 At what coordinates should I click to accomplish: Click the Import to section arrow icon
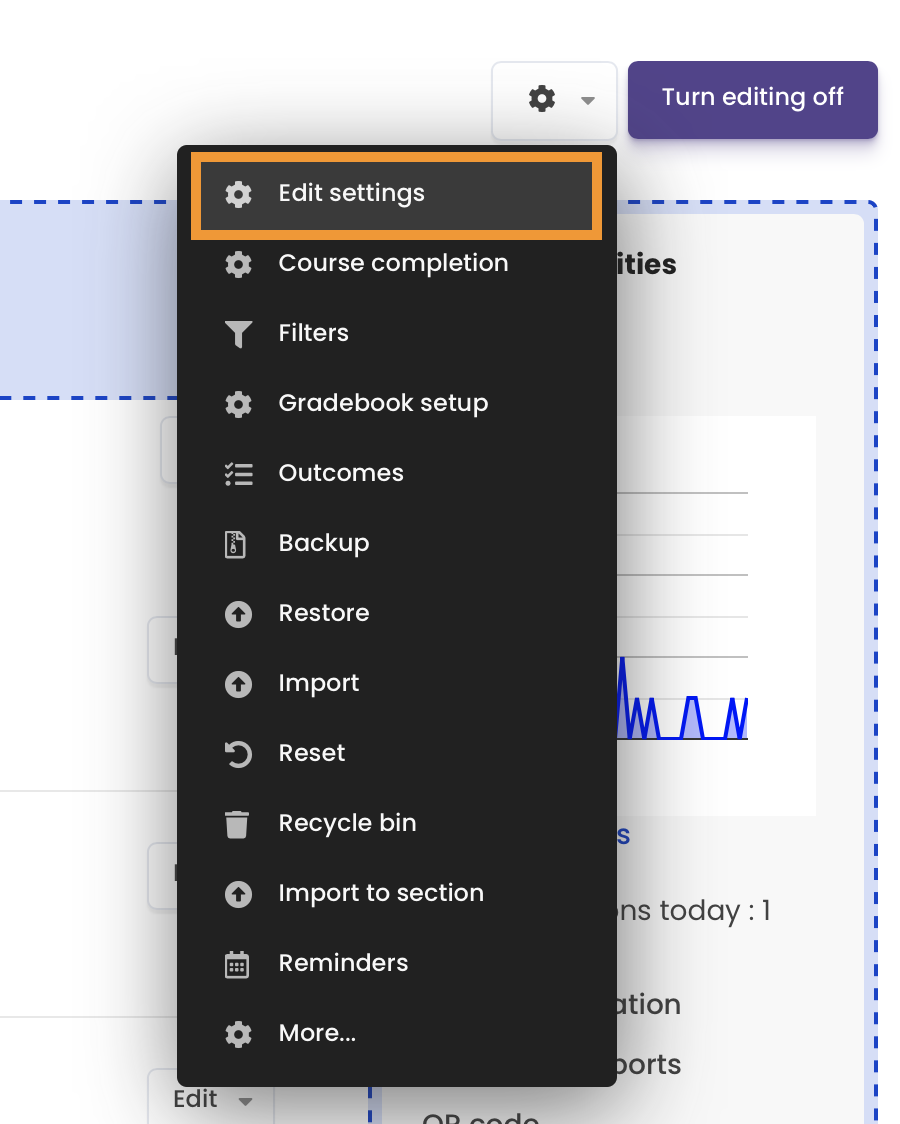pos(239,895)
